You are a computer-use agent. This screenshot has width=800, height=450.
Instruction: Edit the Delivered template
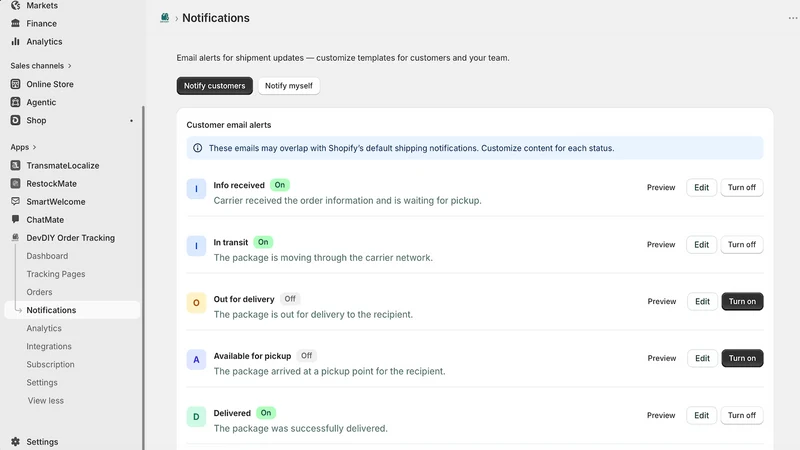point(701,415)
